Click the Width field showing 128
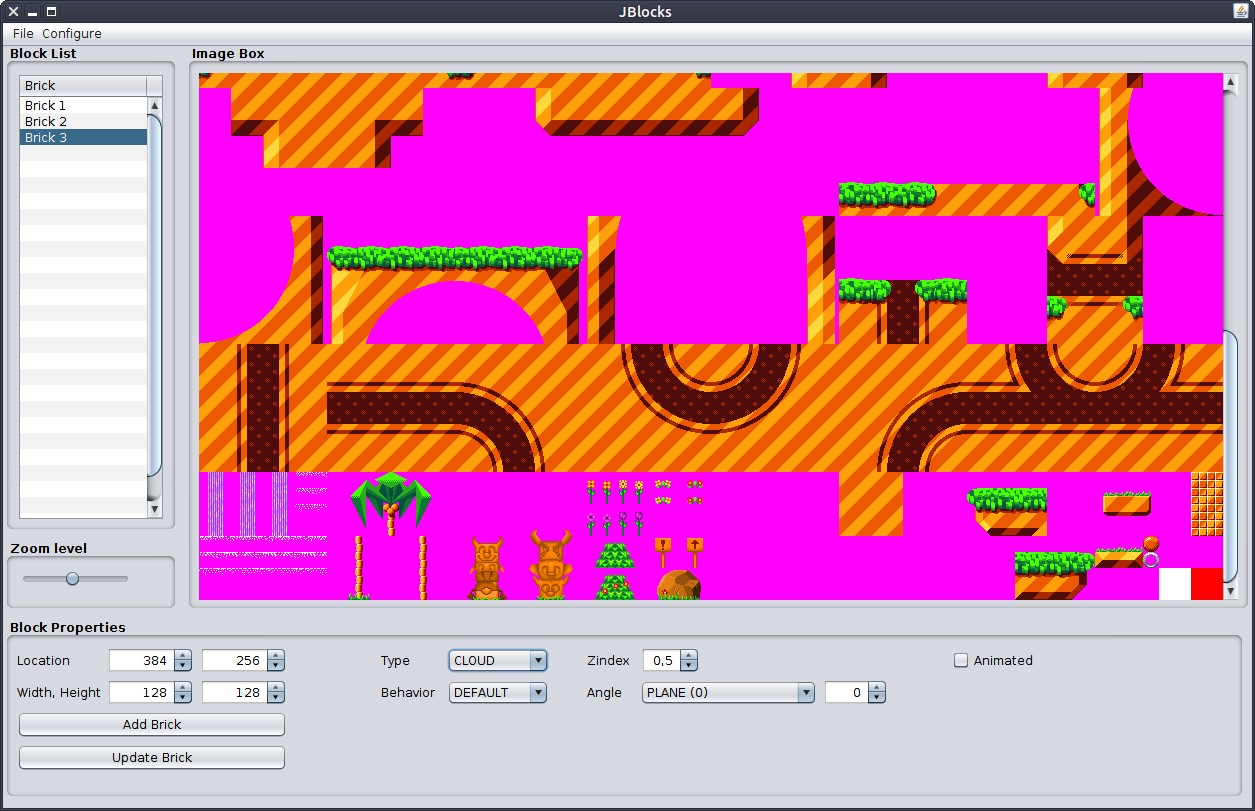 pos(142,692)
